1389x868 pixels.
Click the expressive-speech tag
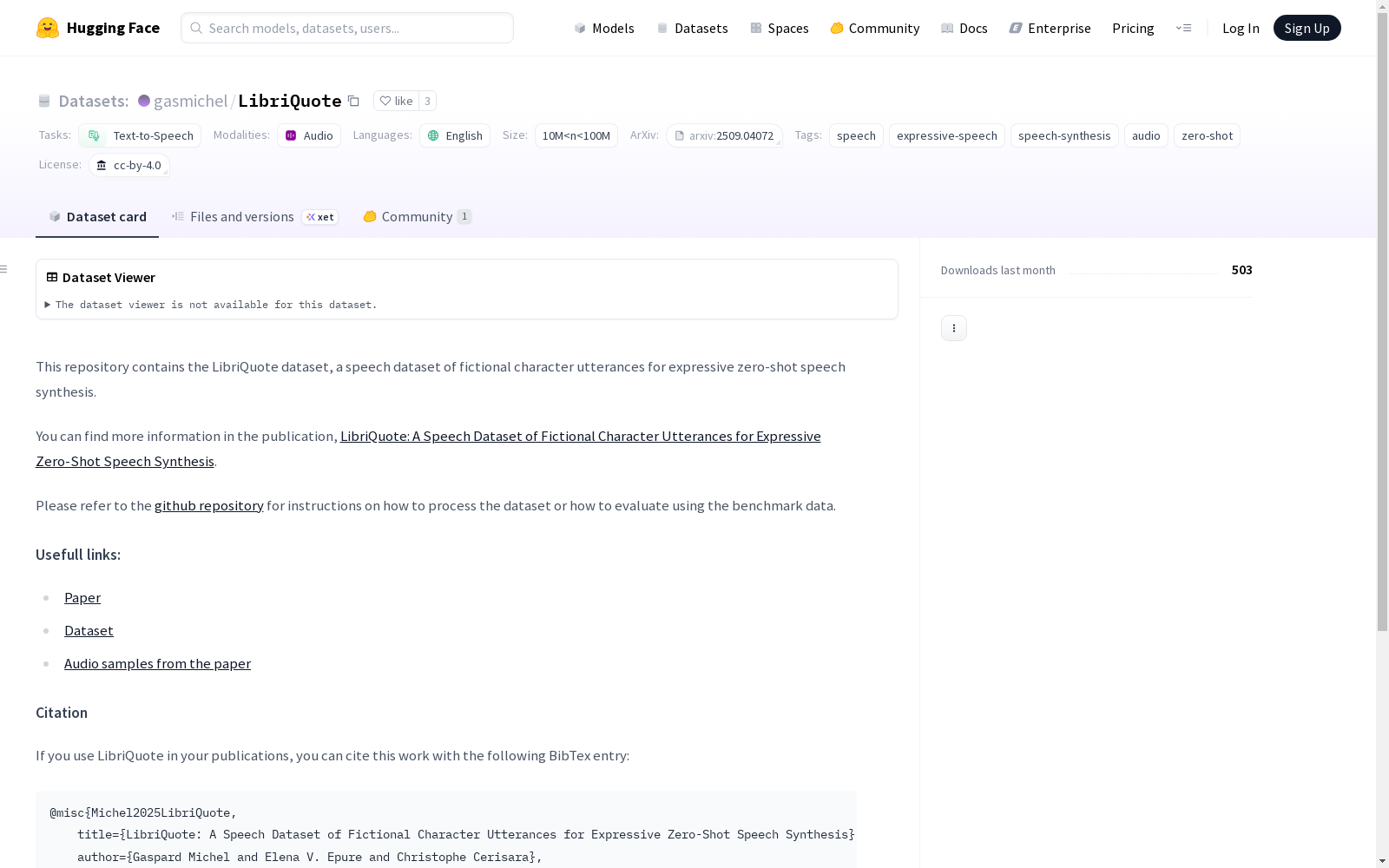tap(947, 135)
